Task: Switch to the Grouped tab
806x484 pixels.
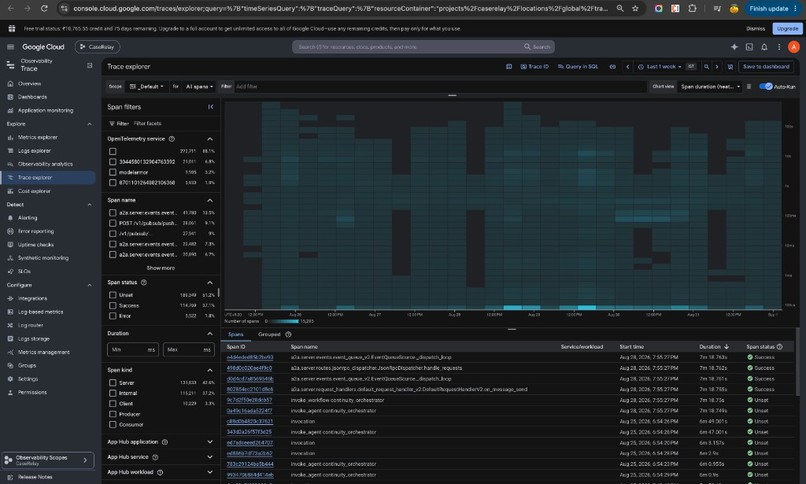Action: pyautogui.click(x=269, y=334)
